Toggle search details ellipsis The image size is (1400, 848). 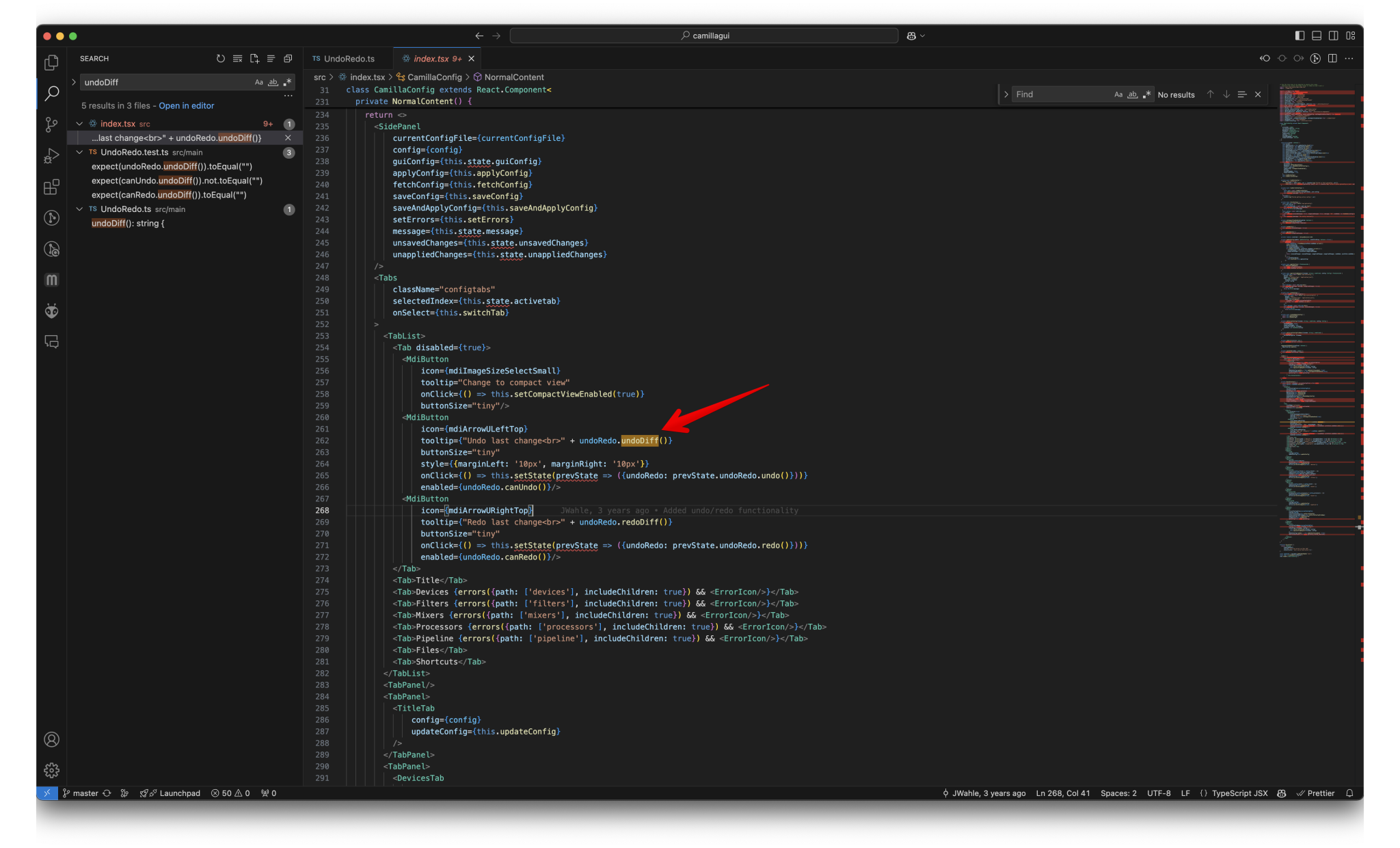288,96
